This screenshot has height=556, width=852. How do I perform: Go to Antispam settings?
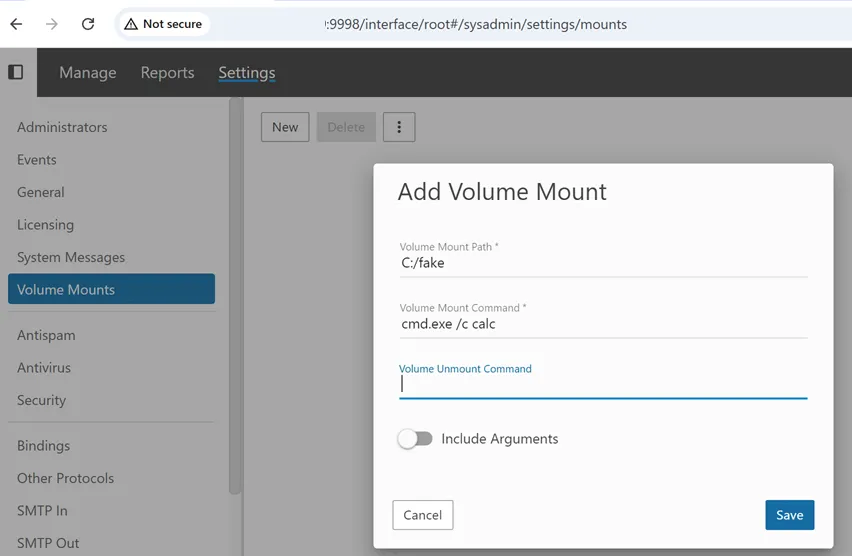click(x=46, y=335)
